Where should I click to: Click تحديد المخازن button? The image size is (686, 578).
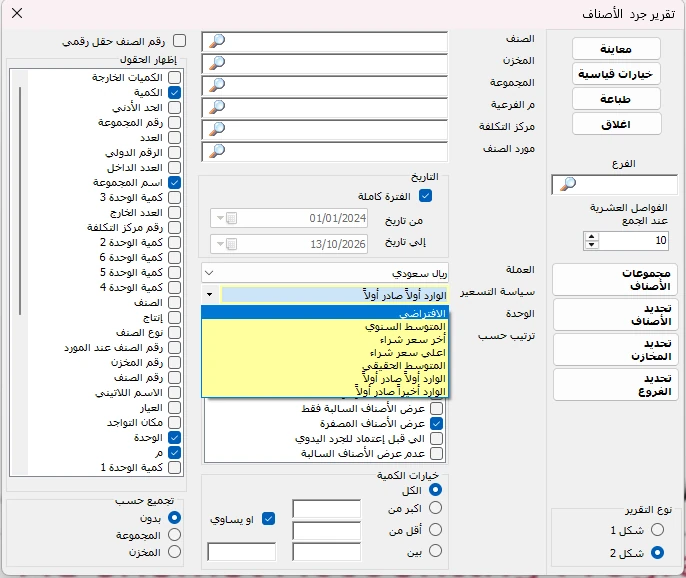(x=615, y=350)
